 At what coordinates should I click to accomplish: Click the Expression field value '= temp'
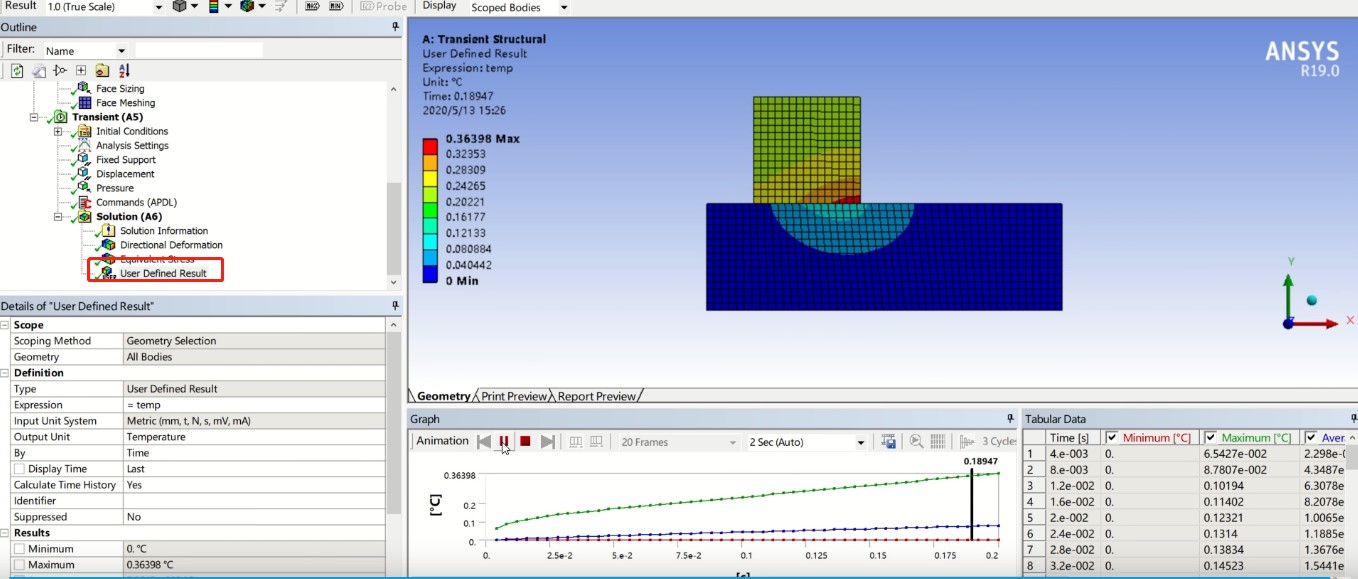point(254,405)
